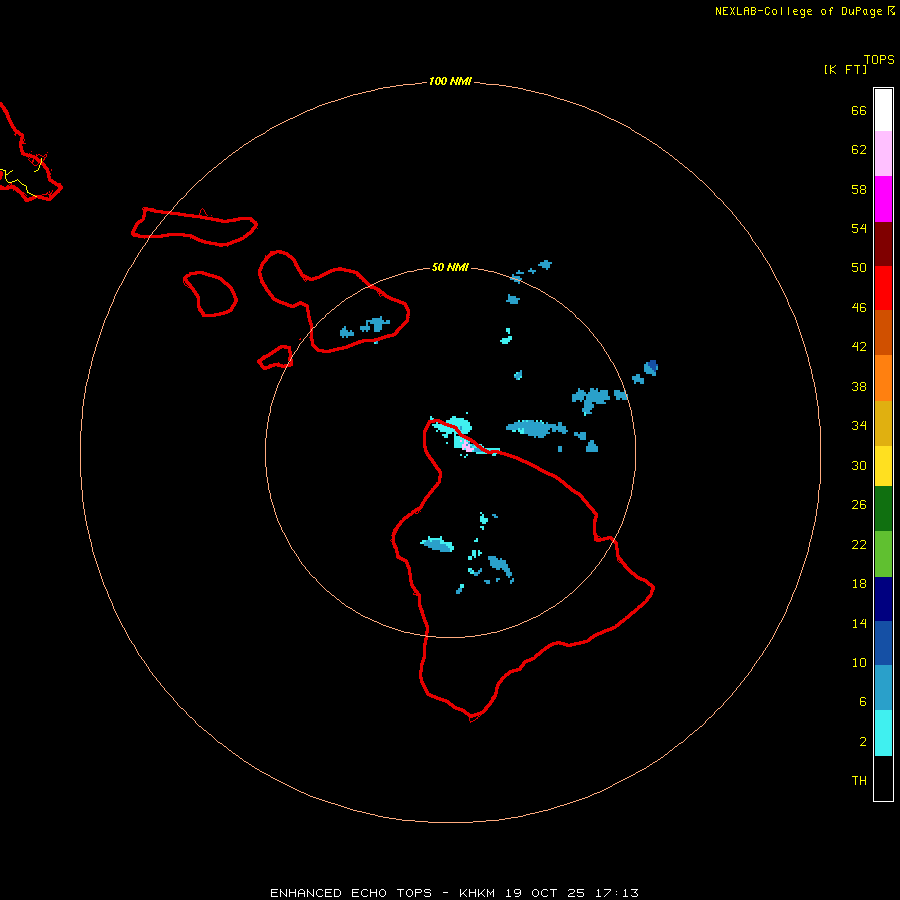
Task: Click the legend value 14
Action: [859, 623]
